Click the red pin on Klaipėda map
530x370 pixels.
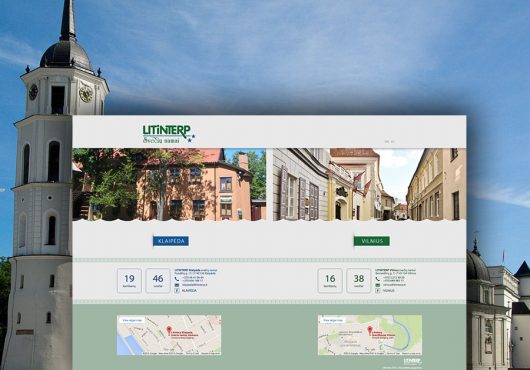click(x=169, y=330)
